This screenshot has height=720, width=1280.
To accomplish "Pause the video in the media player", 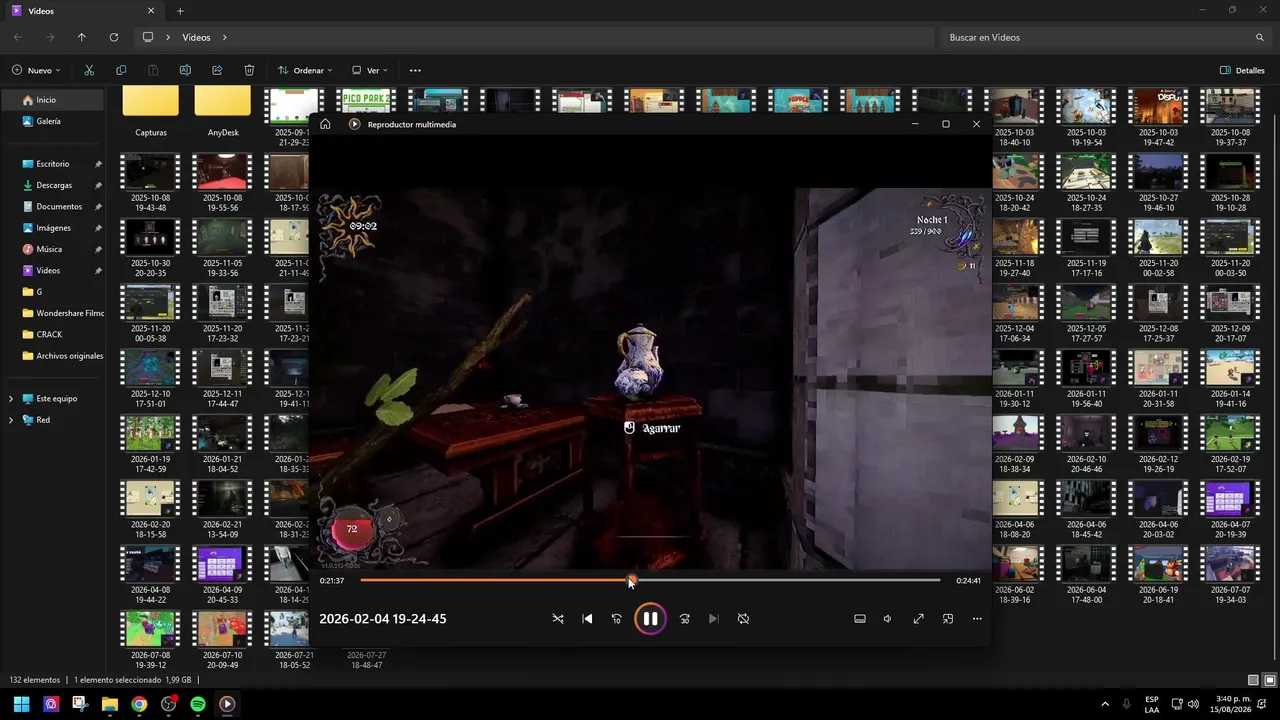I will pos(650,619).
